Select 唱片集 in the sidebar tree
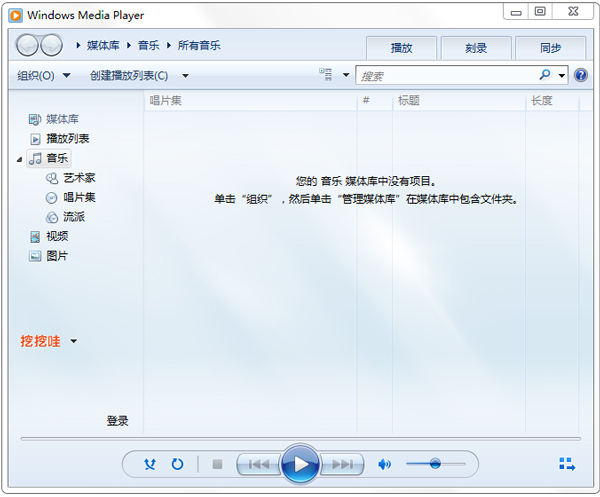The height and width of the screenshot is (497, 600). [x=79, y=197]
